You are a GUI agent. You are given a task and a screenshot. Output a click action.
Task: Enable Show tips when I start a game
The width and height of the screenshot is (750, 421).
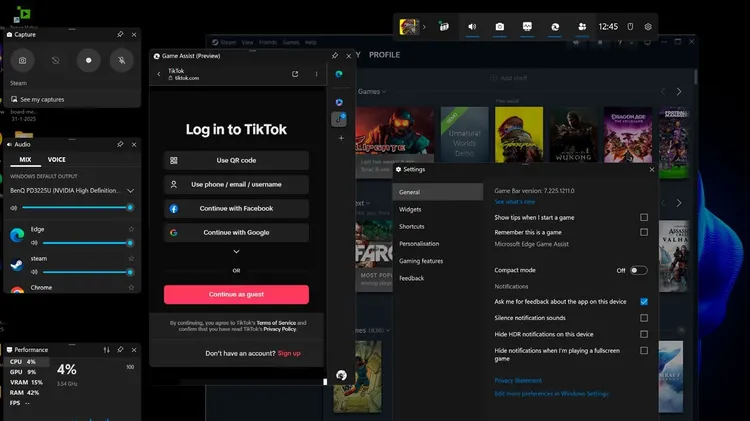pyautogui.click(x=644, y=217)
